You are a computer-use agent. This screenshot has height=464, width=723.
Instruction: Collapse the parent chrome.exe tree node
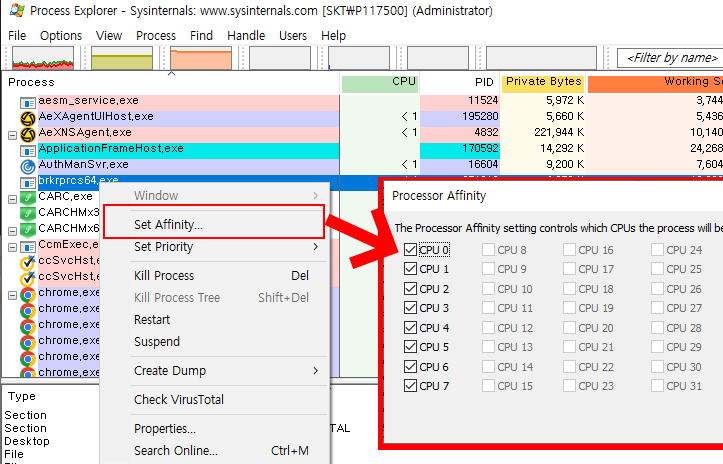pyautogui.click(x=12, y=295)
